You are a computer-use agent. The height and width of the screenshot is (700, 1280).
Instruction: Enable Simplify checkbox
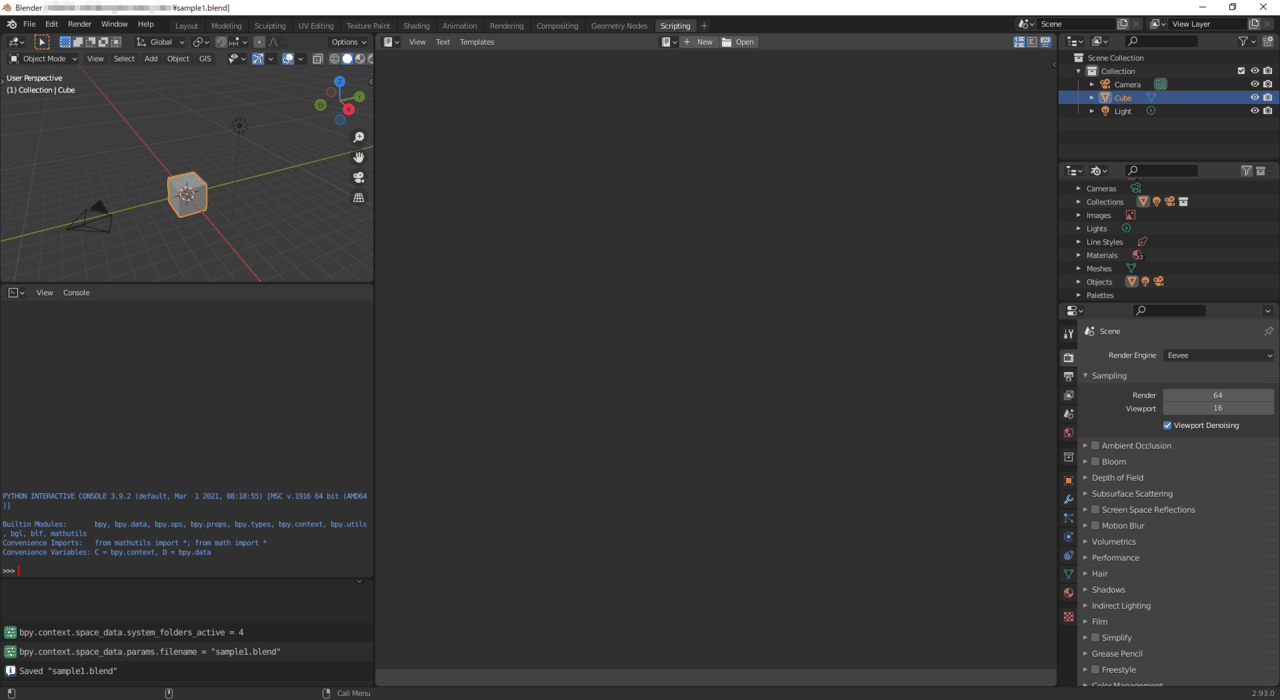(1095, 638)
